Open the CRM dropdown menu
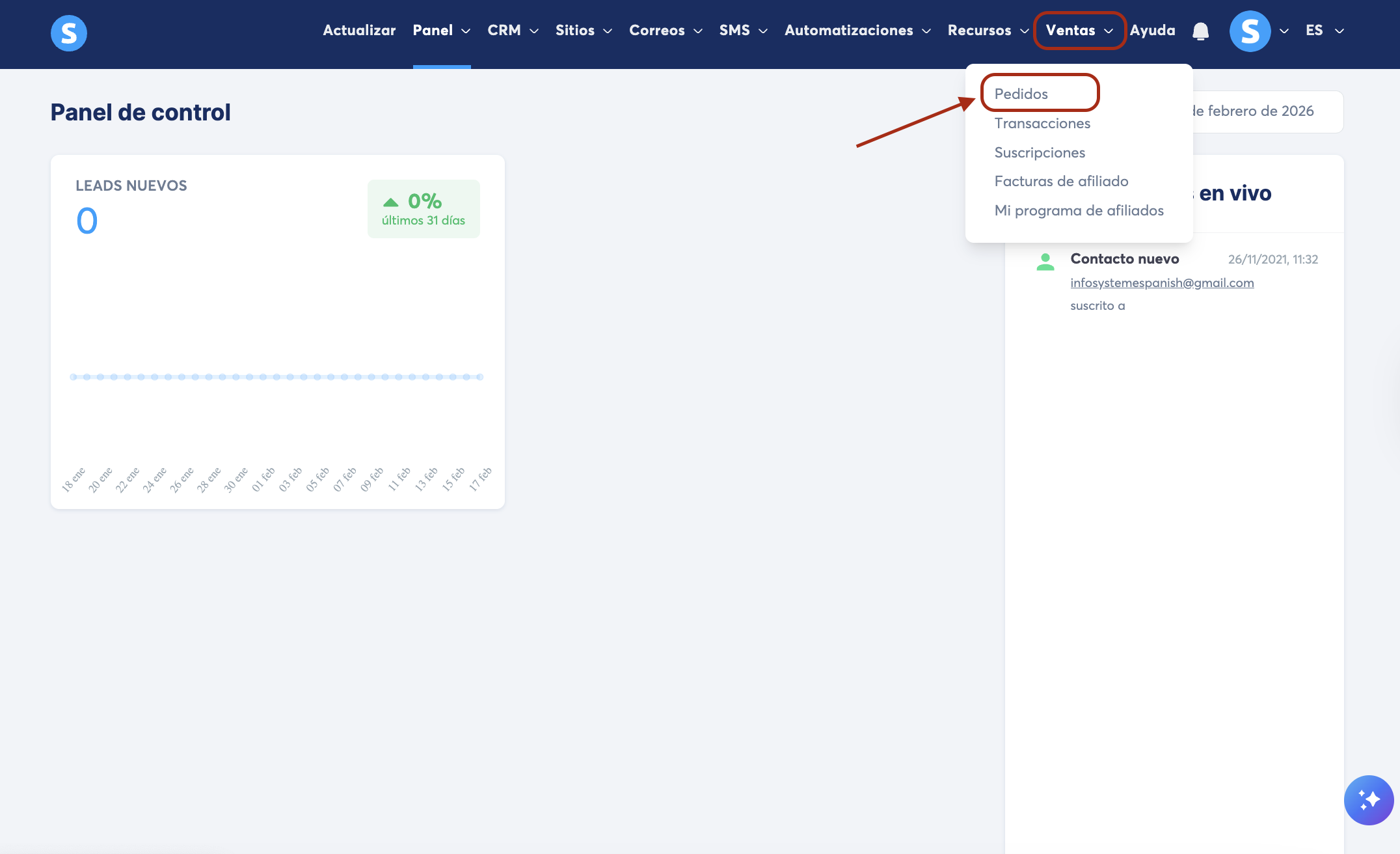 [513, 31]
